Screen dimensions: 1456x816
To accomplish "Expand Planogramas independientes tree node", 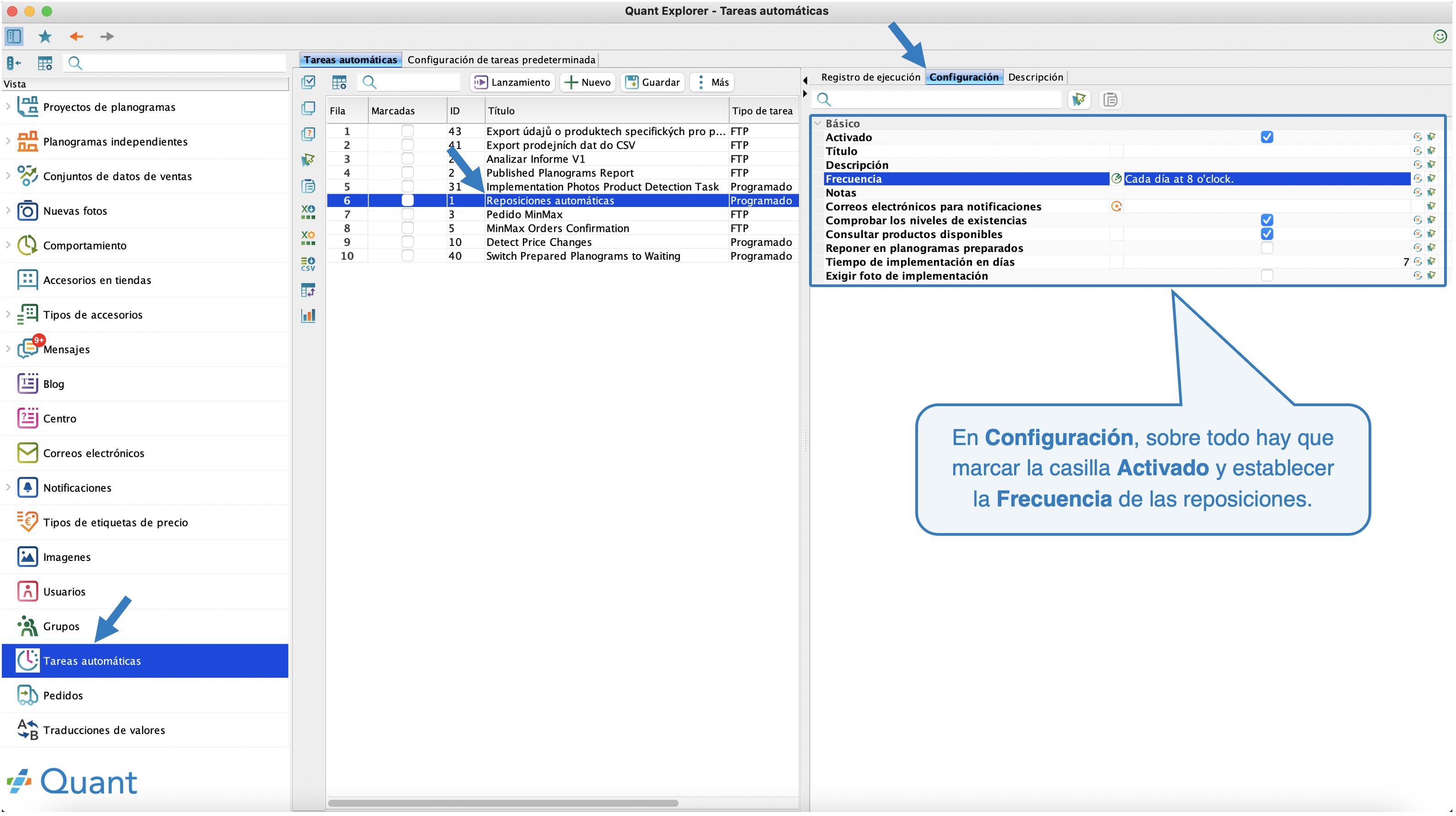I will click(8, 141).
